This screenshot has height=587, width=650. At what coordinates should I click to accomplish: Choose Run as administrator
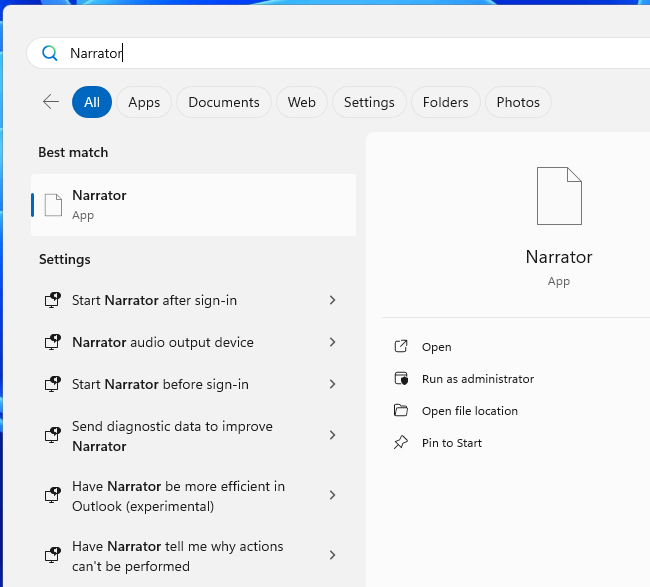tap(478, 379)
